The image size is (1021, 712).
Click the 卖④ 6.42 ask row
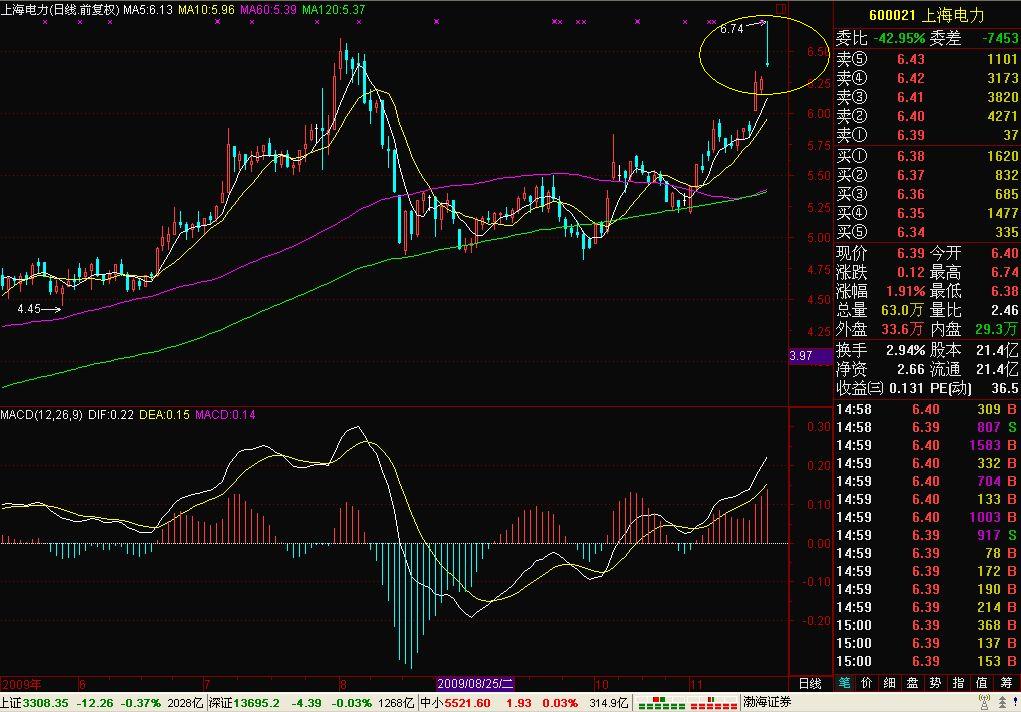click(x=927, y=78)
